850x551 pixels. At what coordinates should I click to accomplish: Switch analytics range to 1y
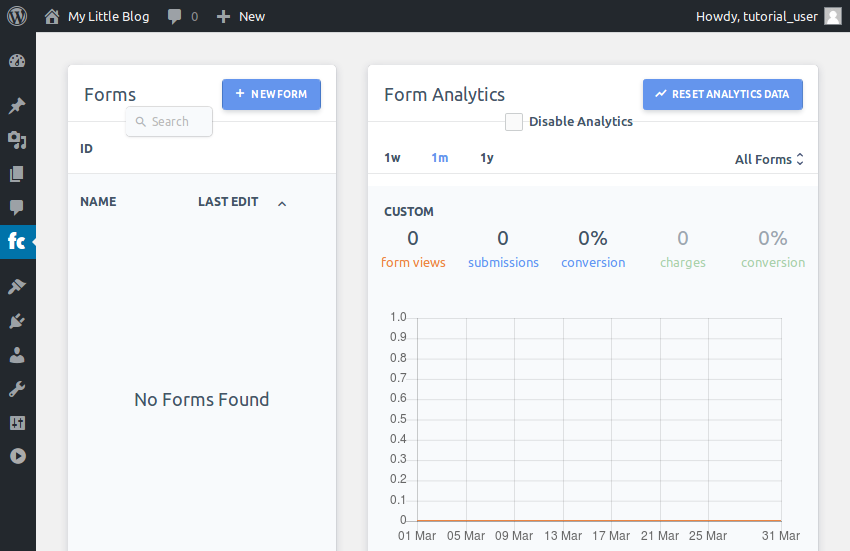487,158
